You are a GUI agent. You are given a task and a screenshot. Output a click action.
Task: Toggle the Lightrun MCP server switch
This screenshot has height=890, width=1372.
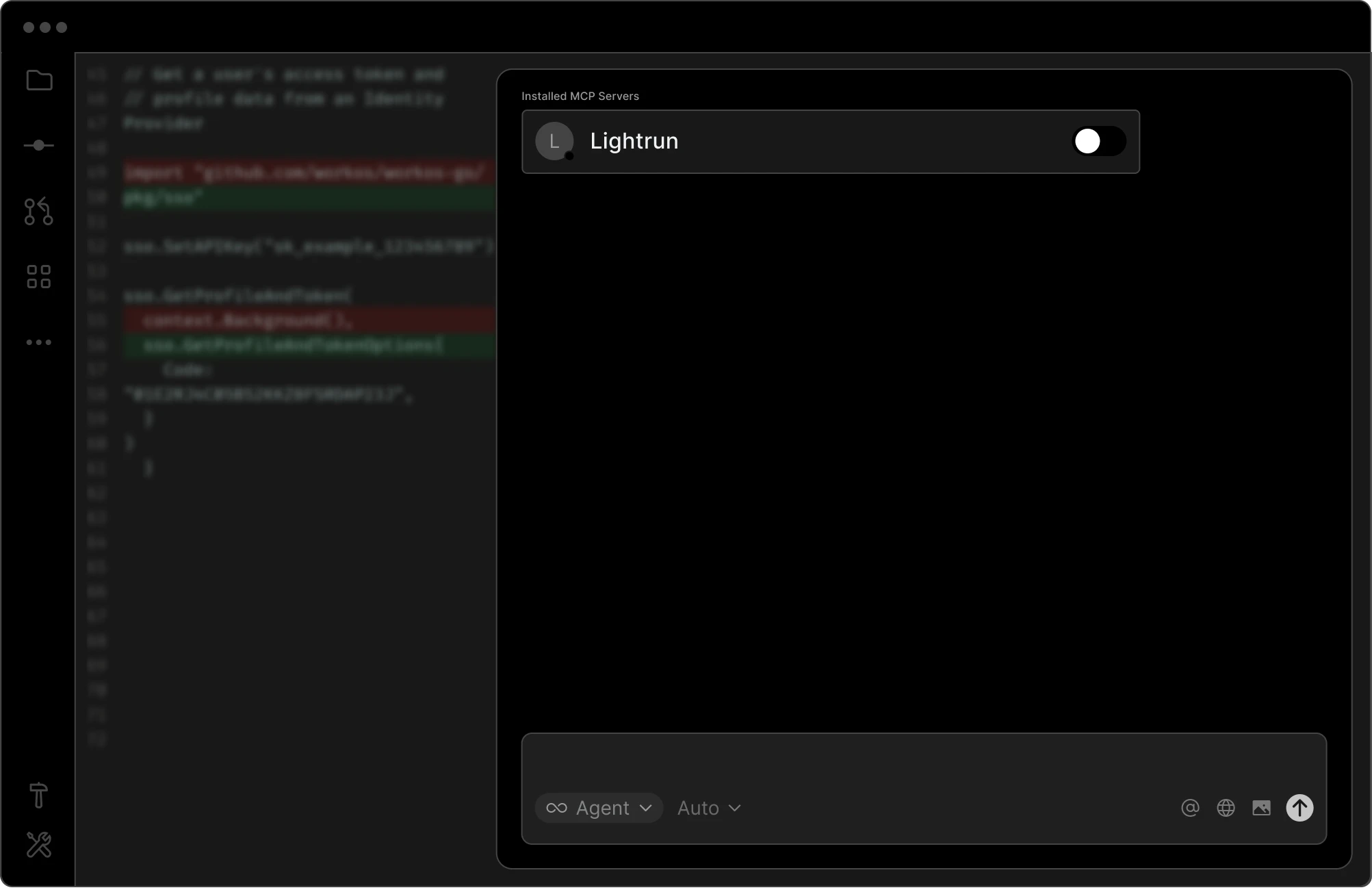[x=1099, y=141]
